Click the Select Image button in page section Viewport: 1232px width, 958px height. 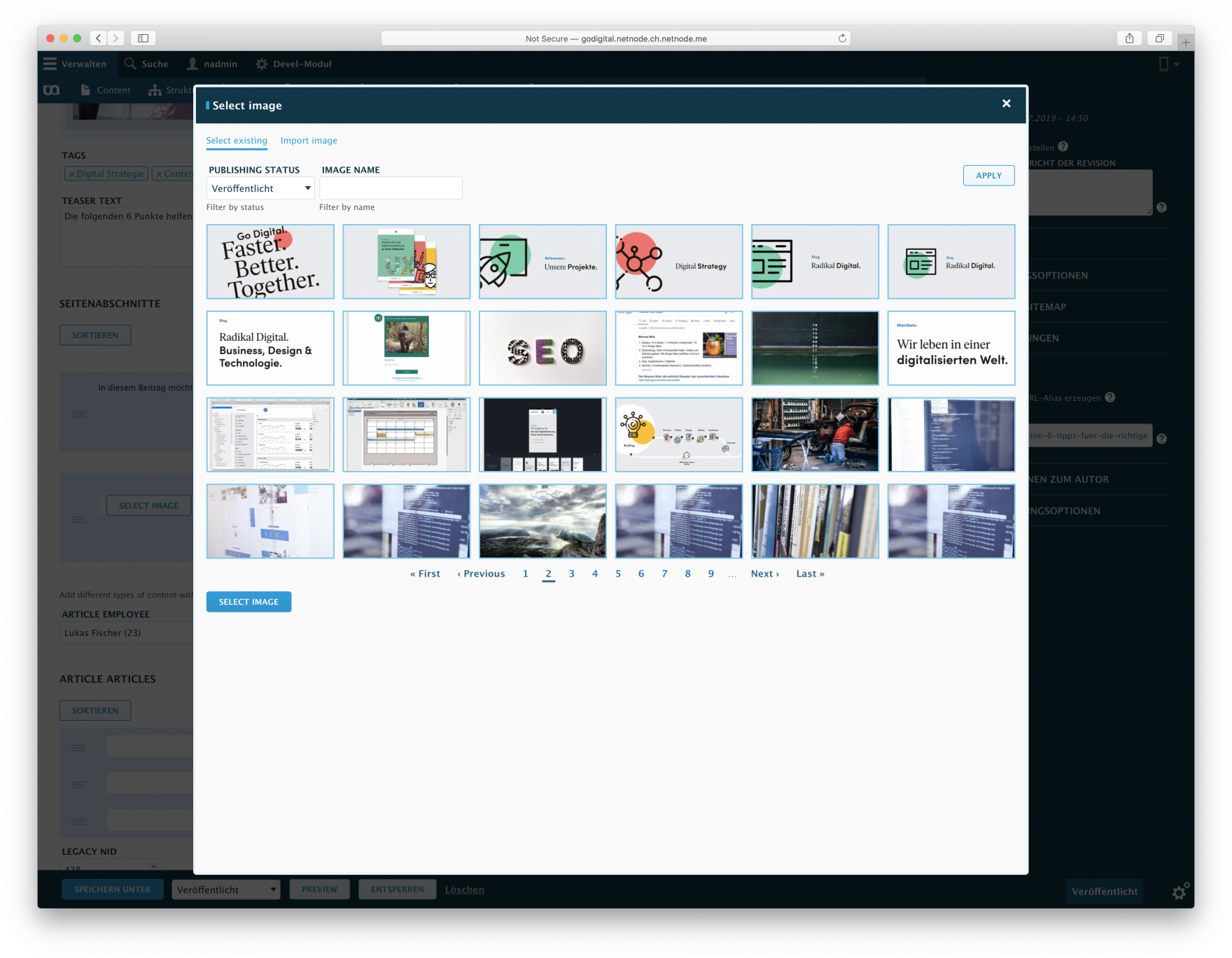148,505
